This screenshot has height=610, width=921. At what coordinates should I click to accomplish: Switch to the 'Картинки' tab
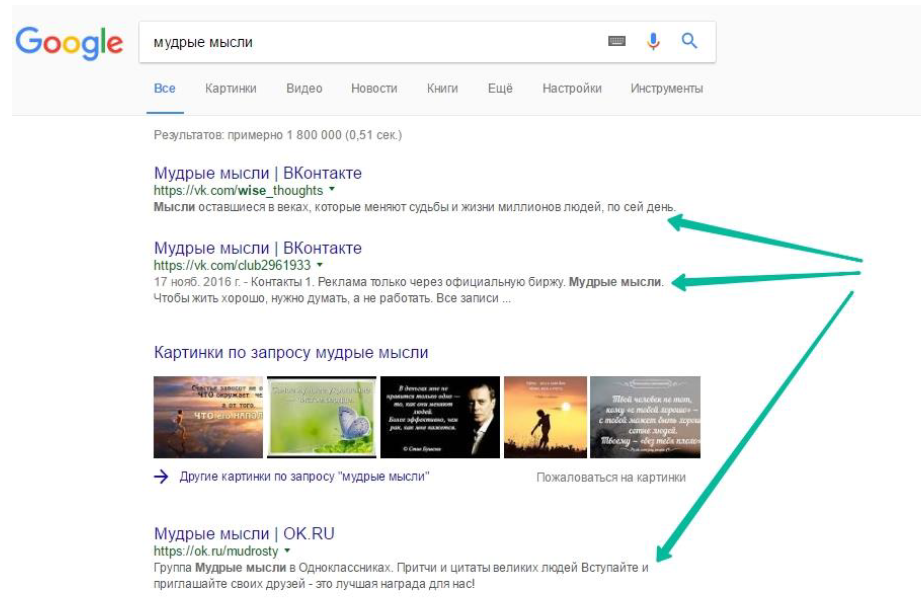pyautogui.click(x=231, y=89)
